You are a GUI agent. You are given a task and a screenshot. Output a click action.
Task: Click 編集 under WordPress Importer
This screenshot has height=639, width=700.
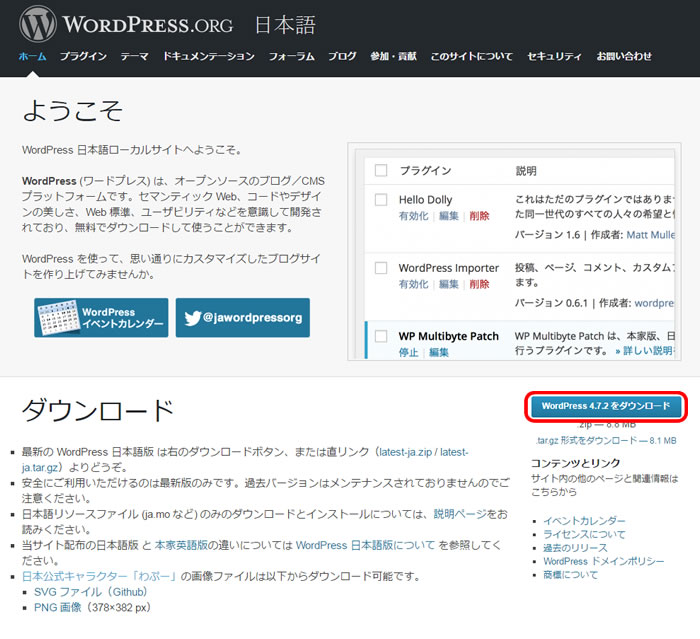(x=449, y=284)
